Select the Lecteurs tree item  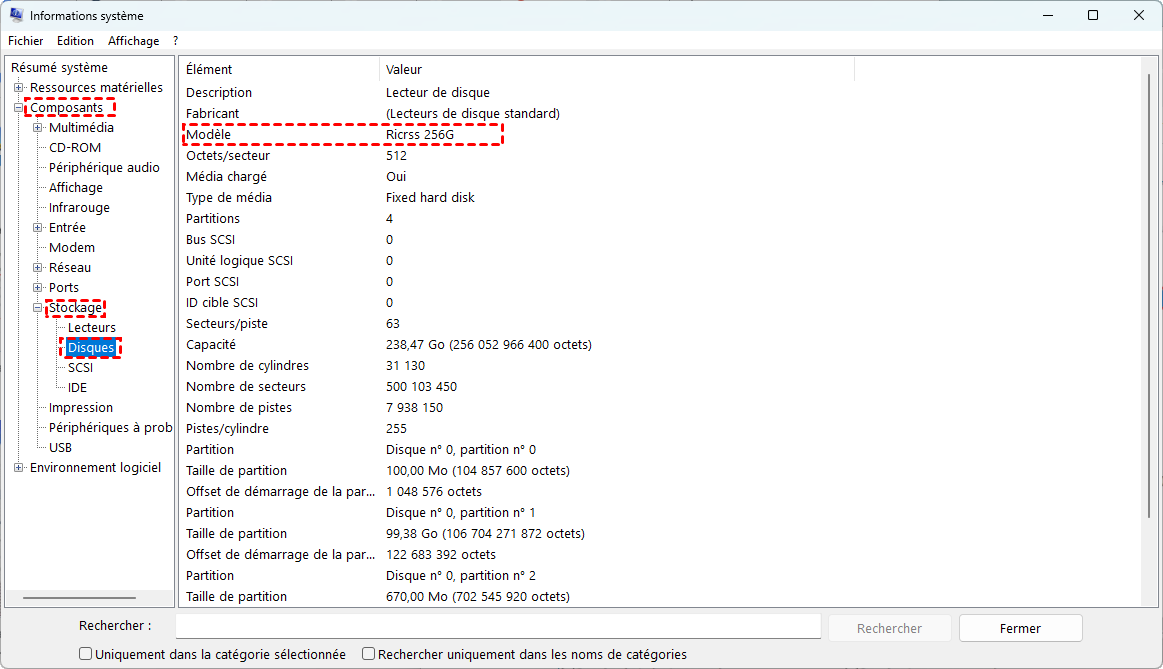click(92, 328)
